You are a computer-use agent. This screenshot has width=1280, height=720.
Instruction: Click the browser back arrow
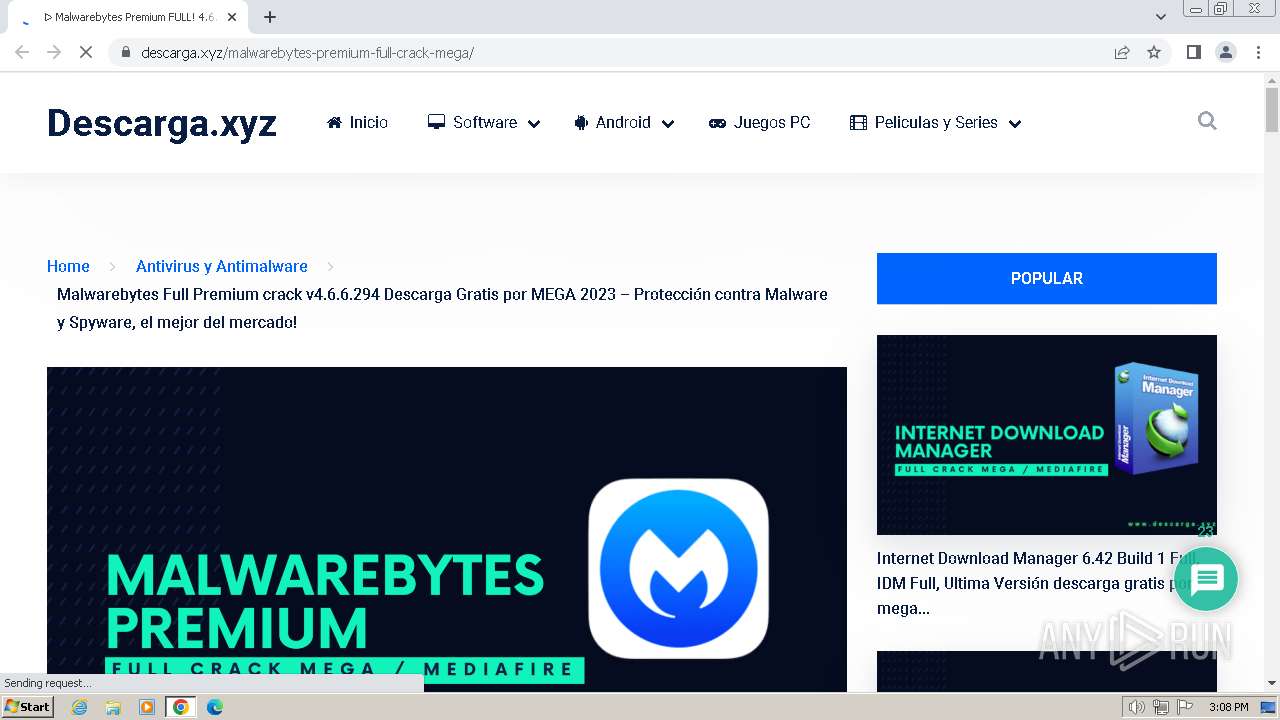(22, 52)
